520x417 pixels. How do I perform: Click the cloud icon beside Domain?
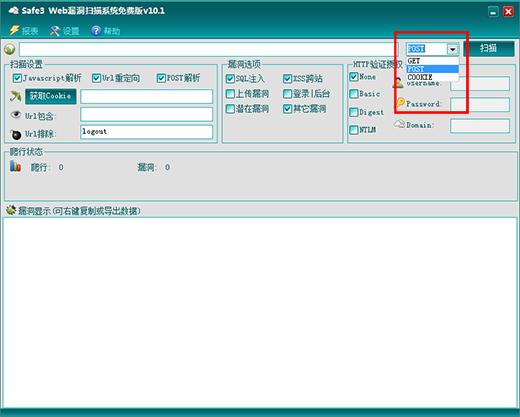tap(399, 124)
